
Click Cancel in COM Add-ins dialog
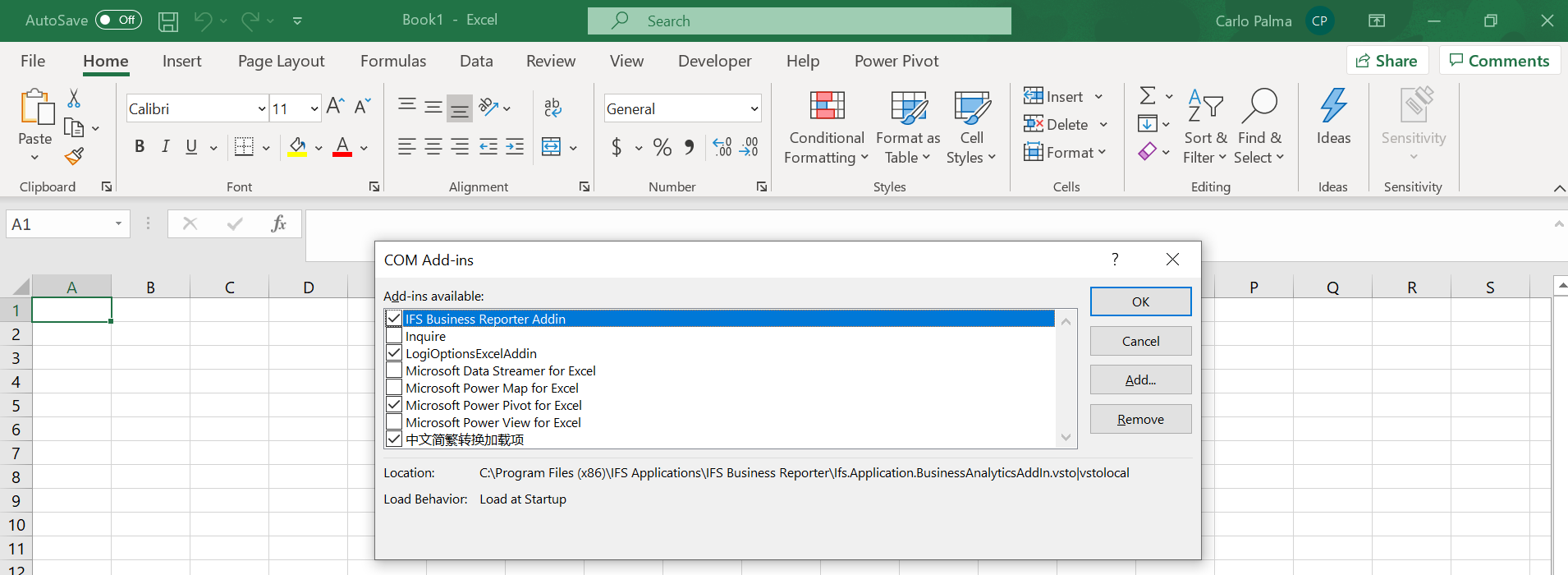(x=1140, y=341)
